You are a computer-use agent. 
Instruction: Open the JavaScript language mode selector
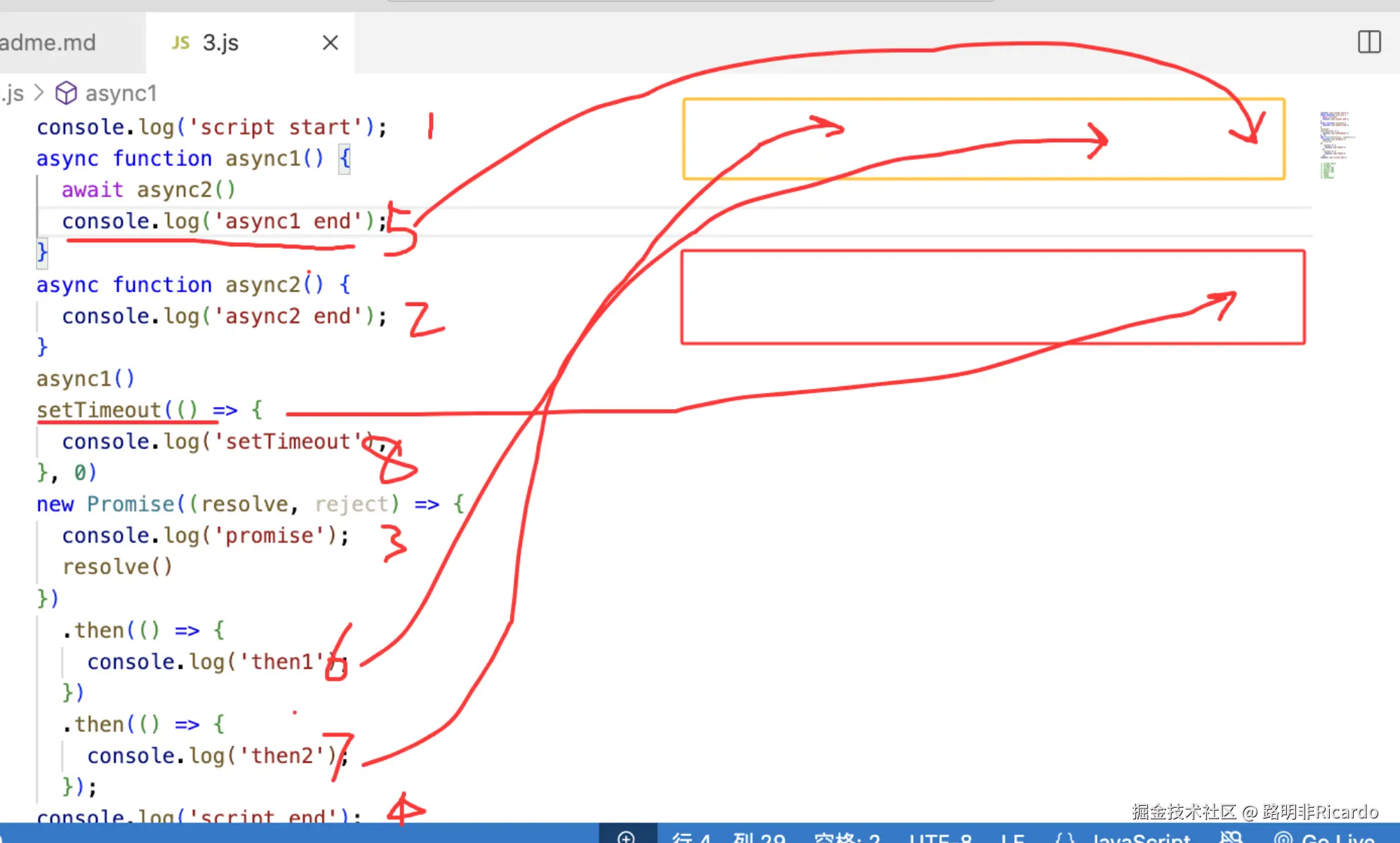pyautogui.click(x=1141, y=838)
